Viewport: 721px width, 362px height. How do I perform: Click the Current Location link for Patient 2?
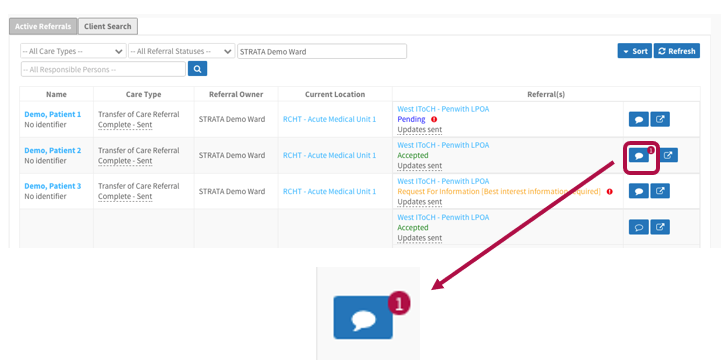pyautogui.click(x=329, y=155)
